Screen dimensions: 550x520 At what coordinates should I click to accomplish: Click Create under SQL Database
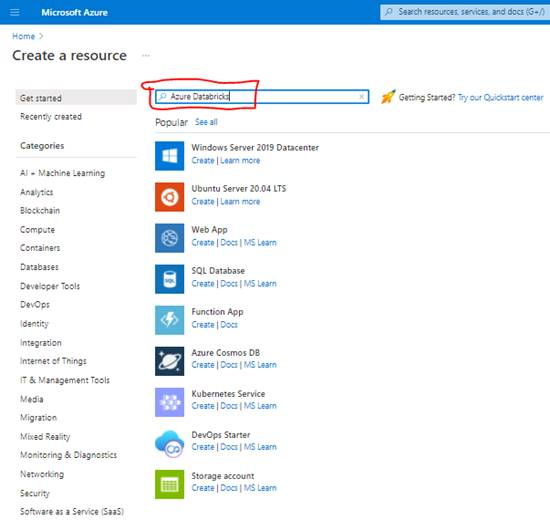203,284
